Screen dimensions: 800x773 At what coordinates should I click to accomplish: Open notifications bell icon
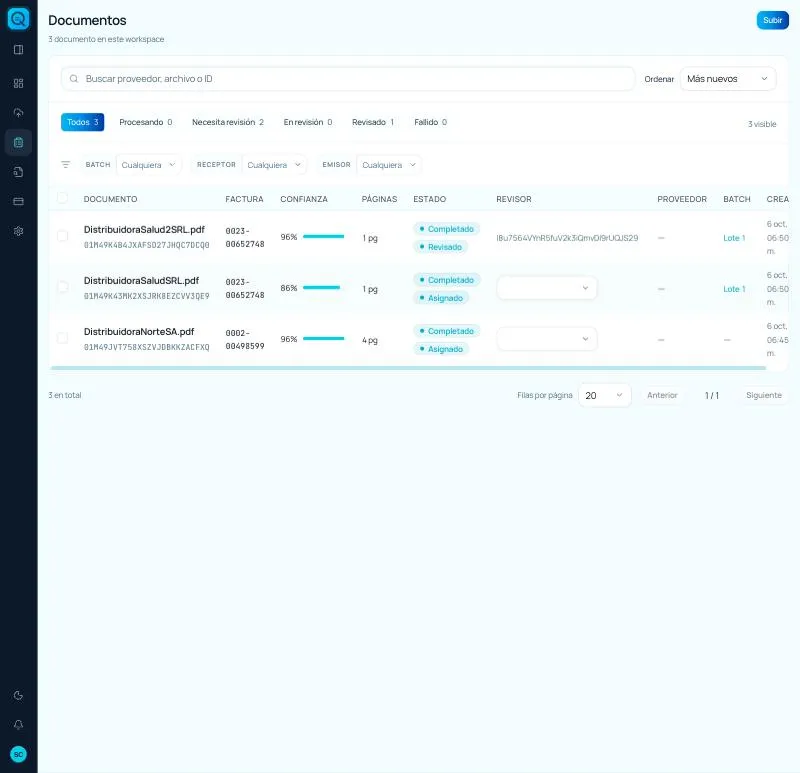18,725
